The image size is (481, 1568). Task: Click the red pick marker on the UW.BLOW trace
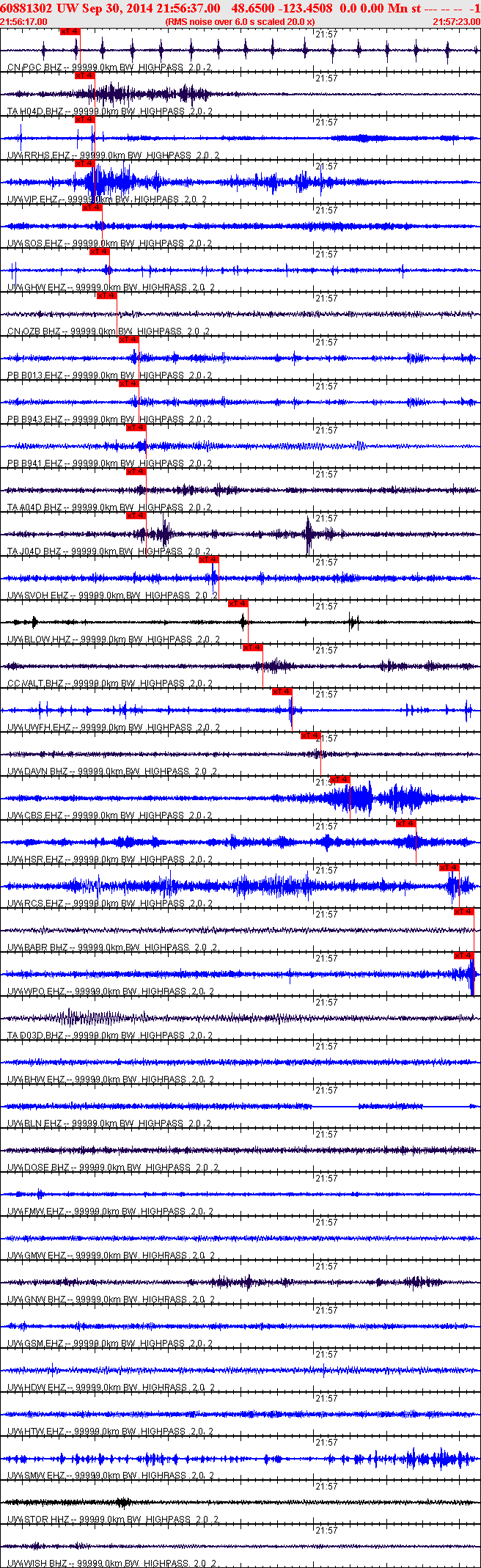[x=238, y=604]
